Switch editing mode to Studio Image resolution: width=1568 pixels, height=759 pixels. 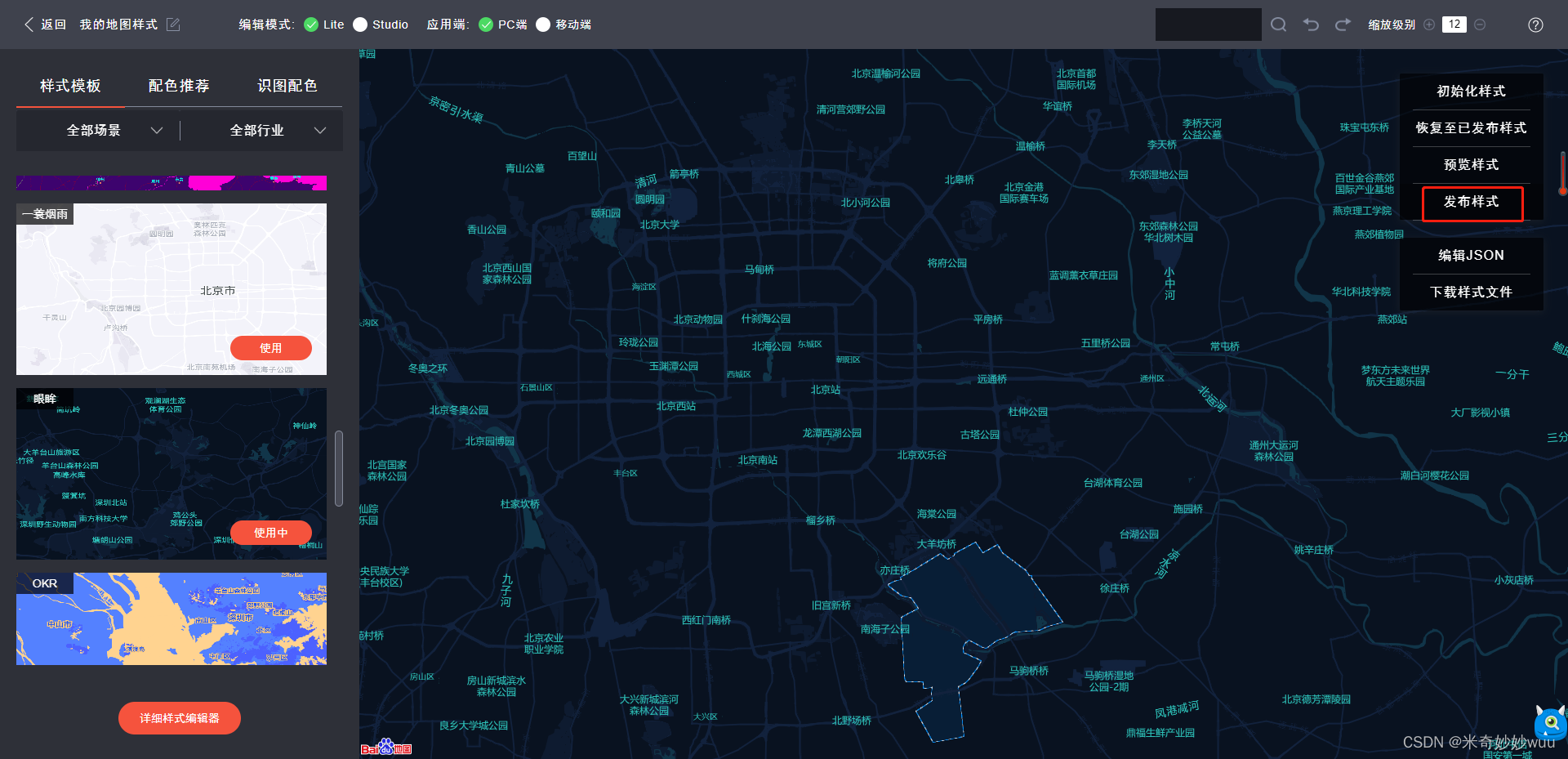360,25
